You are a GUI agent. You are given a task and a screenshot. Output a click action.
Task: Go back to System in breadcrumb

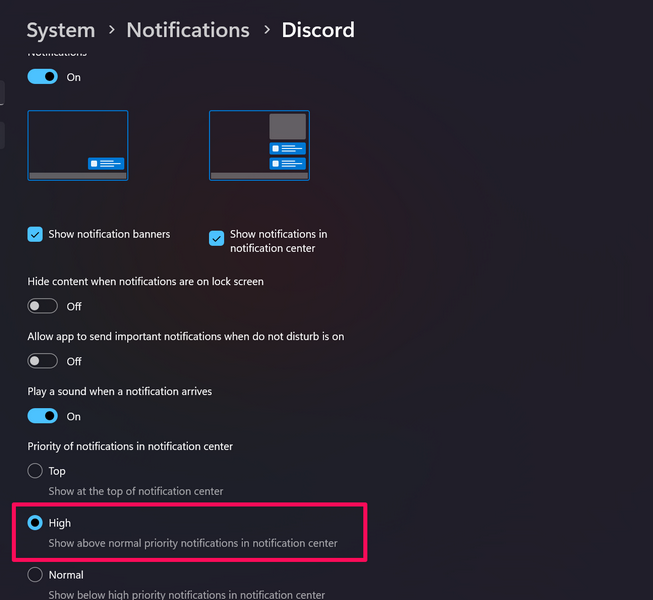coord(61,31)
